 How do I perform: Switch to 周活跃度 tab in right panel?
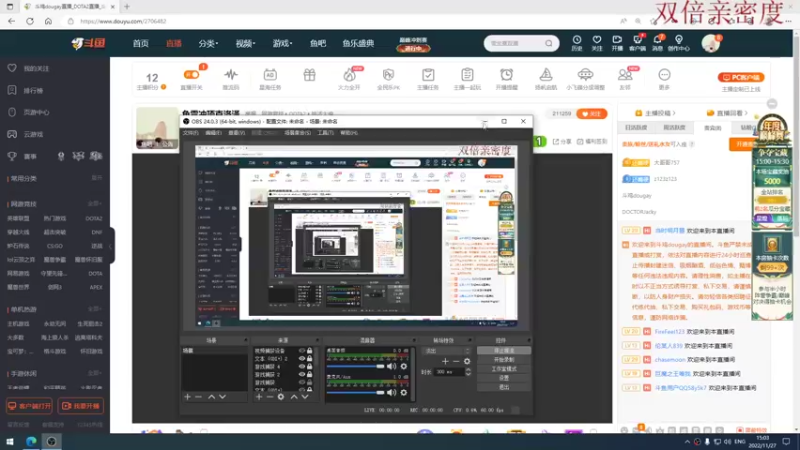674,128
